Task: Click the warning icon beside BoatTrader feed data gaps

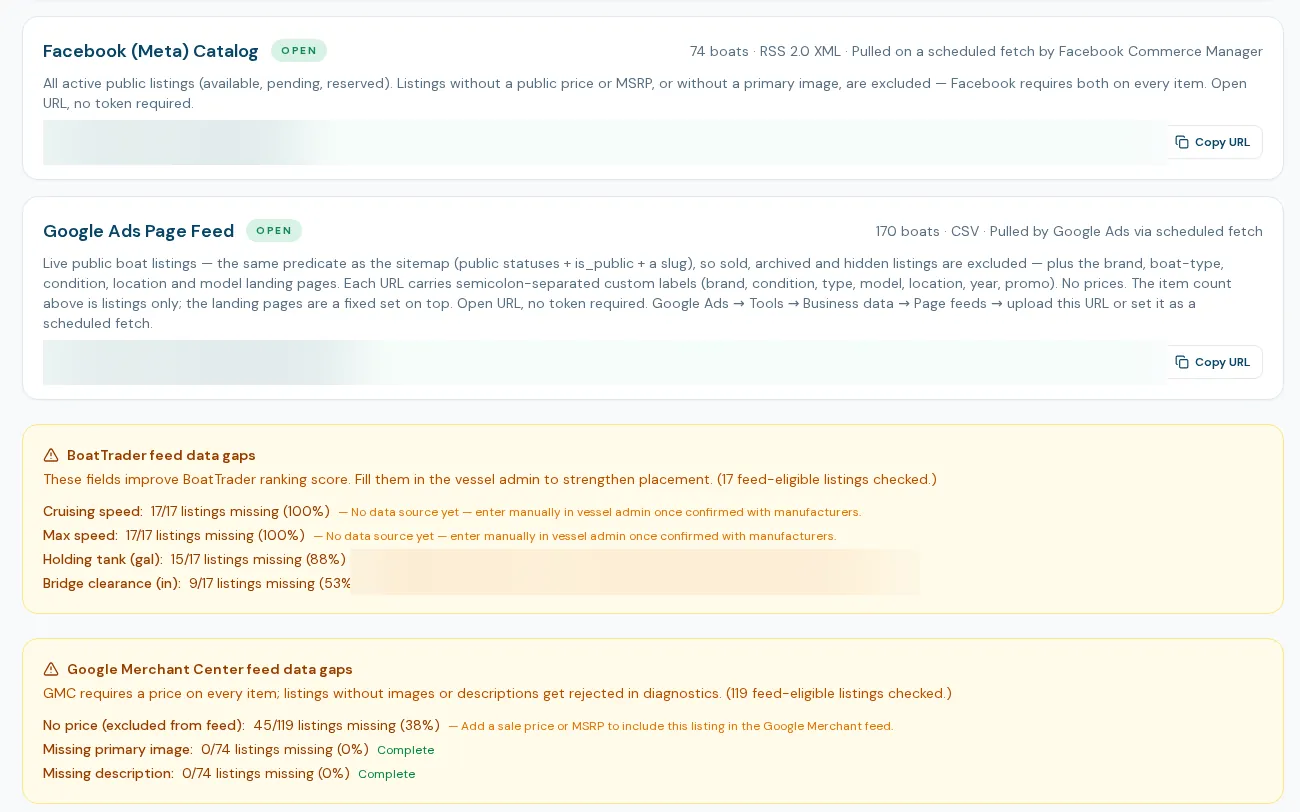Action: pyautogui.click(x=51, y=455)
